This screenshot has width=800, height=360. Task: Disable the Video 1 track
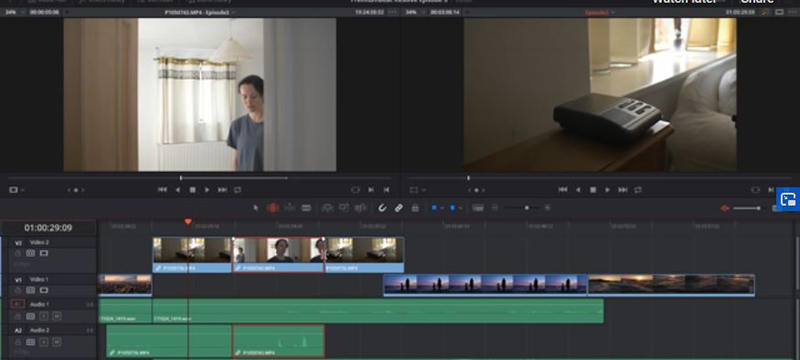point(44,290)
